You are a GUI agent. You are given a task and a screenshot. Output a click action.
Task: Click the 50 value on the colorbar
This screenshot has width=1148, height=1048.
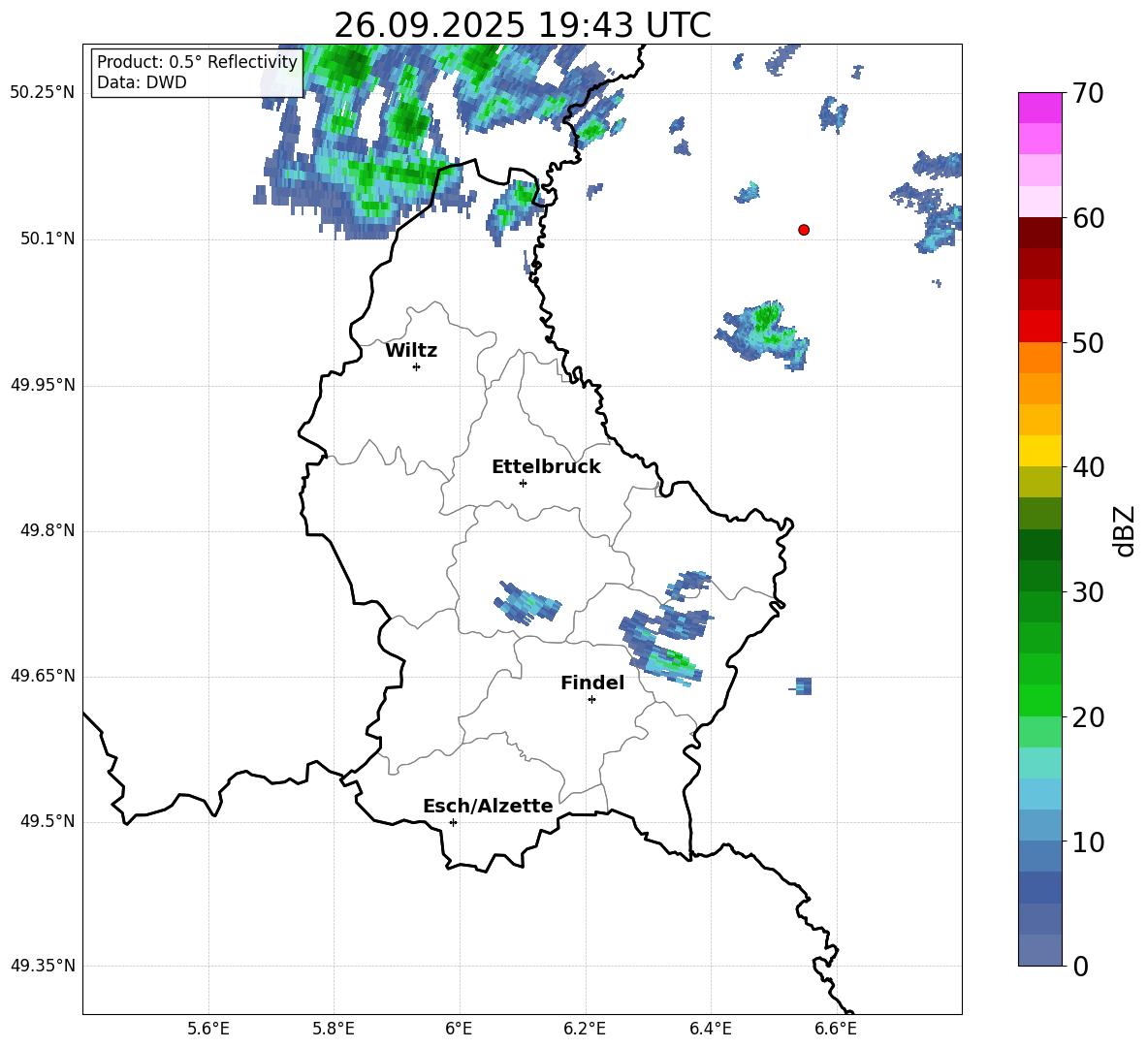(x=1088, y=343)
